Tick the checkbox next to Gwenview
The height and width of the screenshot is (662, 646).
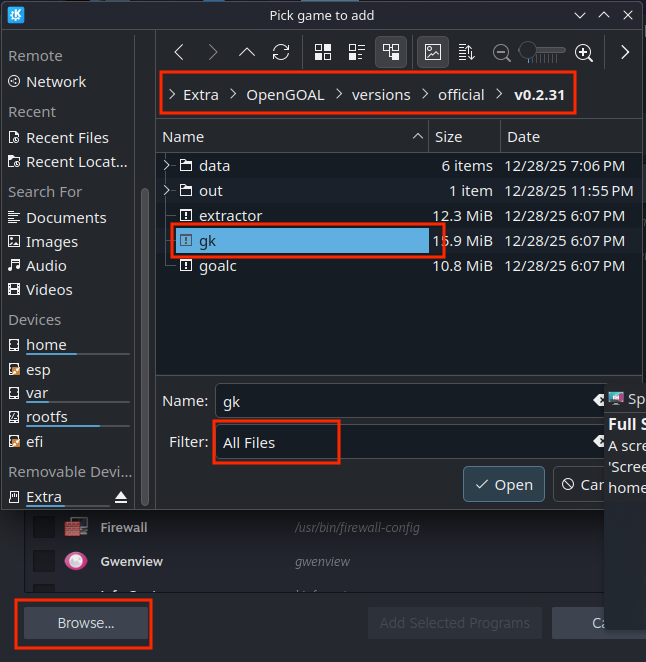point(44,561)
